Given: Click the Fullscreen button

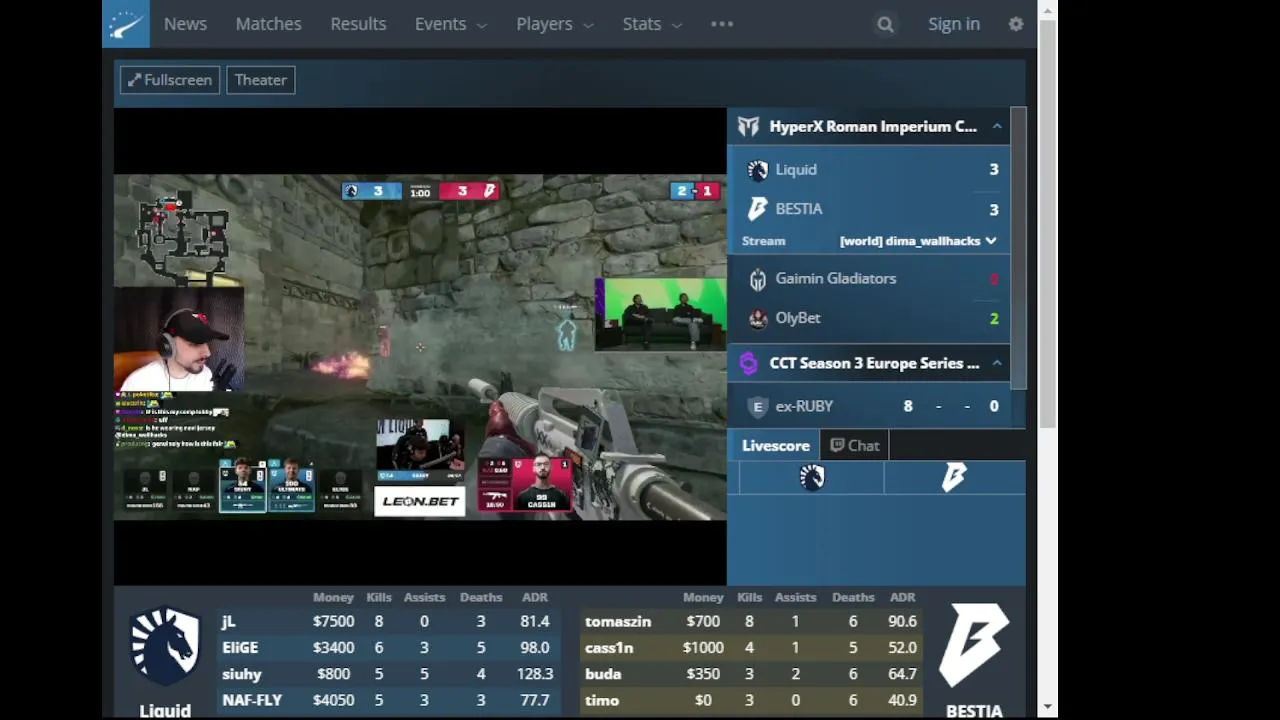Looking at the screenshot, I should [170, 80].
